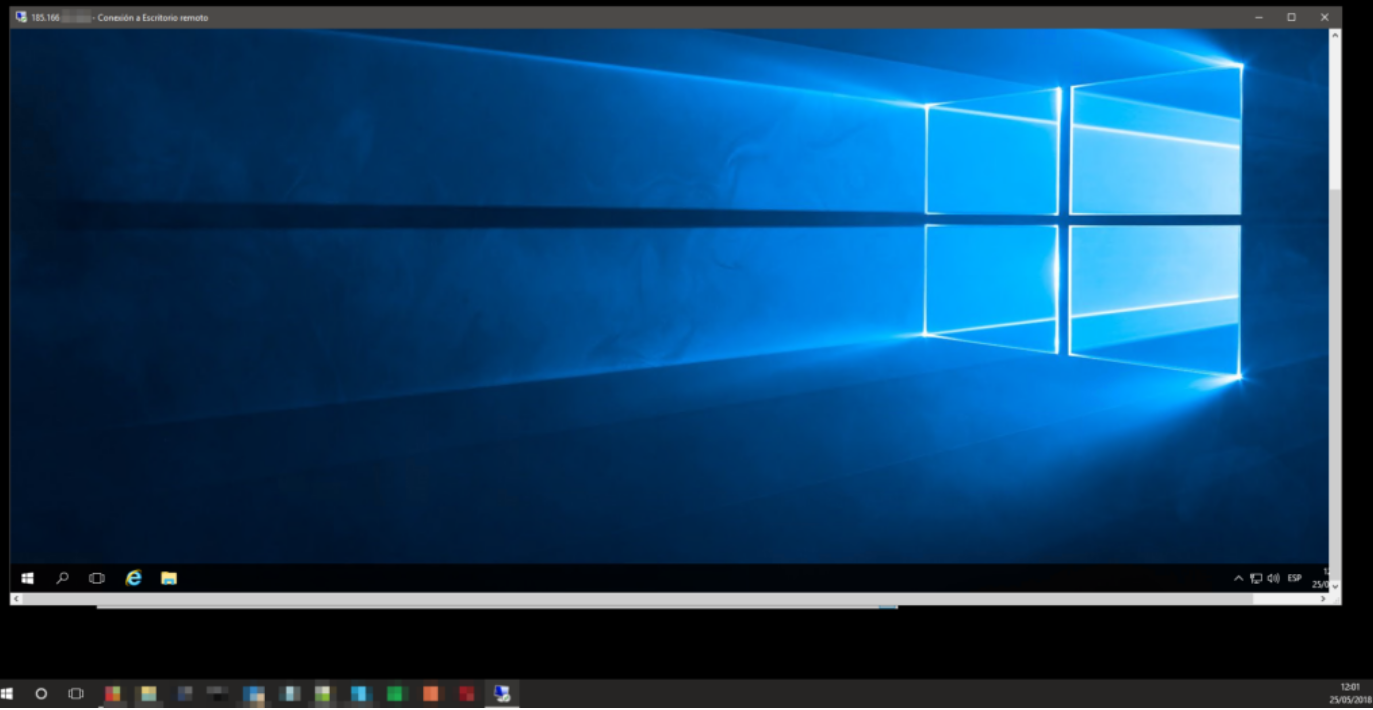1373x710 pixels.
Task: Click the horizontal scrollbar's left arrow
Action: [x=16, y=598]
